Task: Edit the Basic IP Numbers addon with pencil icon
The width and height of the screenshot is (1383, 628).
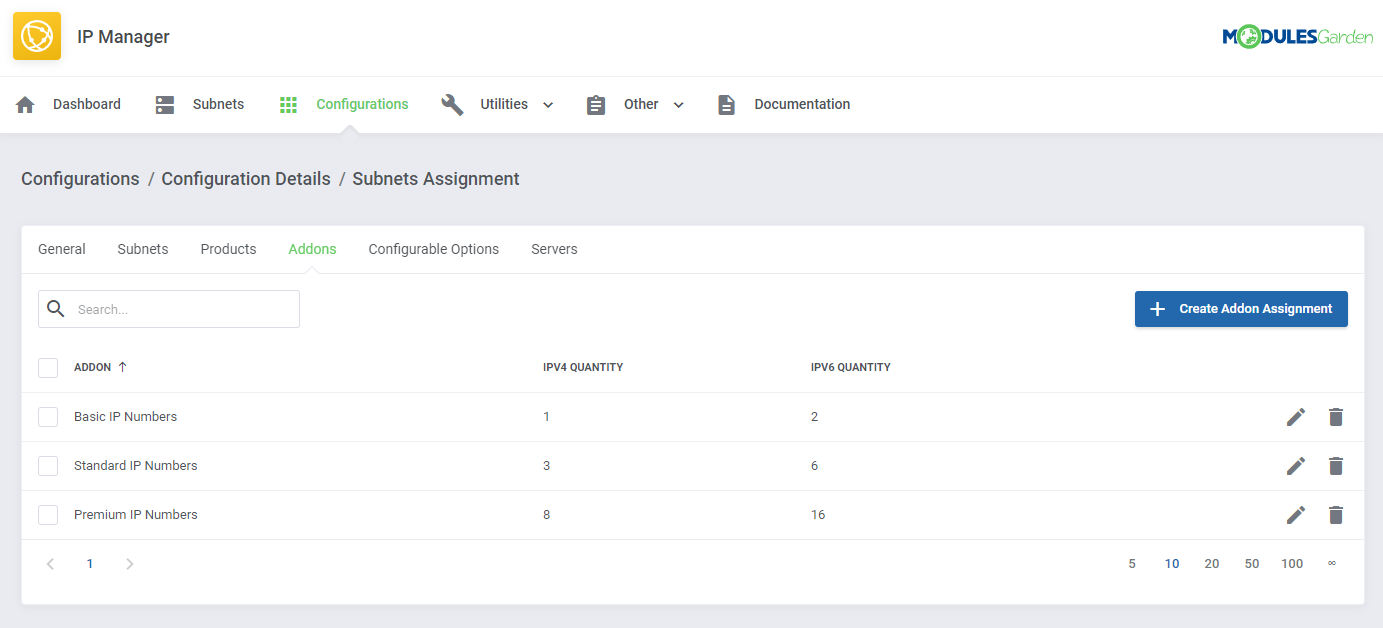Action: point(1295,417)
